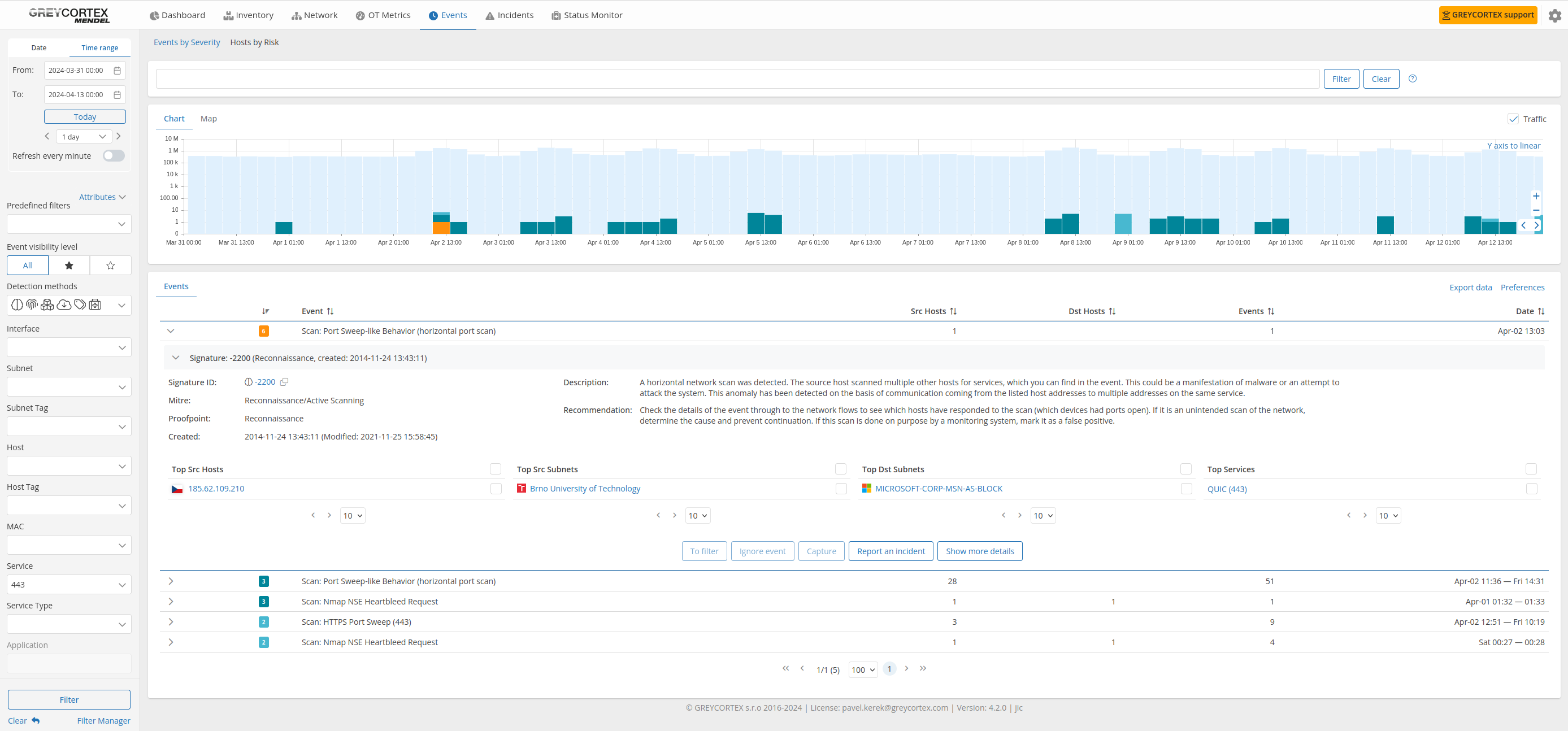Zoom in on the chart with the plus control
The width and height of the screenshot is (1568, 731).
[1536, 195]
